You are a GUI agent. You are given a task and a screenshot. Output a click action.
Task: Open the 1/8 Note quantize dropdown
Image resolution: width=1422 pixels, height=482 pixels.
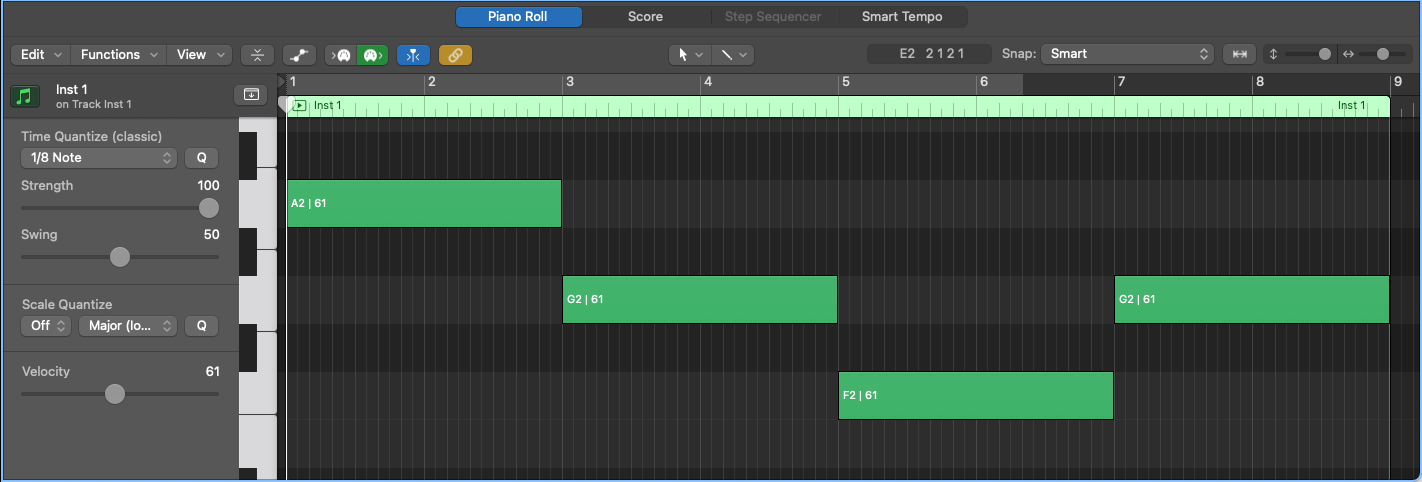[99, 158]
